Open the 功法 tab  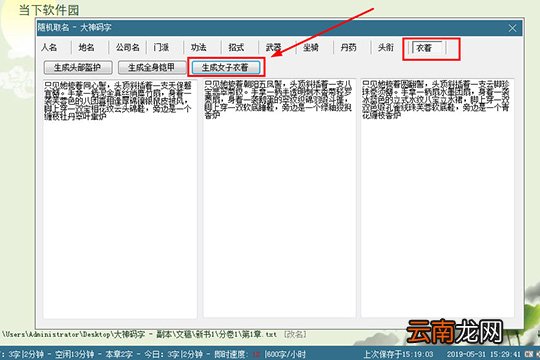click(x=199, y=47)
